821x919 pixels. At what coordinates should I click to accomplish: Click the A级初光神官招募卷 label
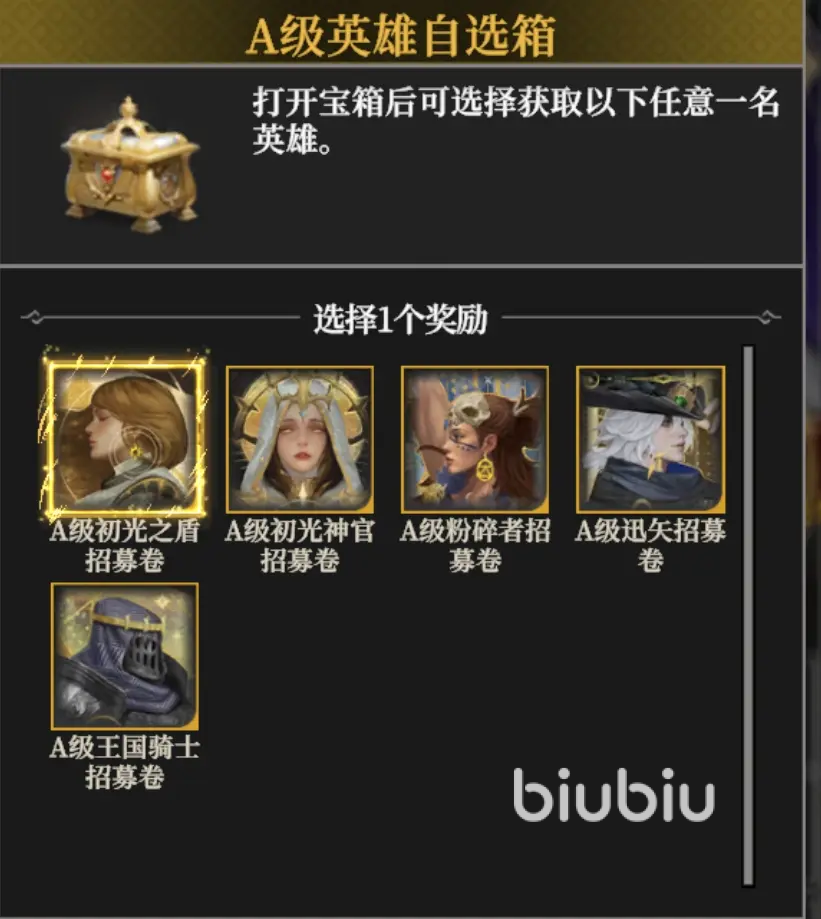[x=299, y=545]
